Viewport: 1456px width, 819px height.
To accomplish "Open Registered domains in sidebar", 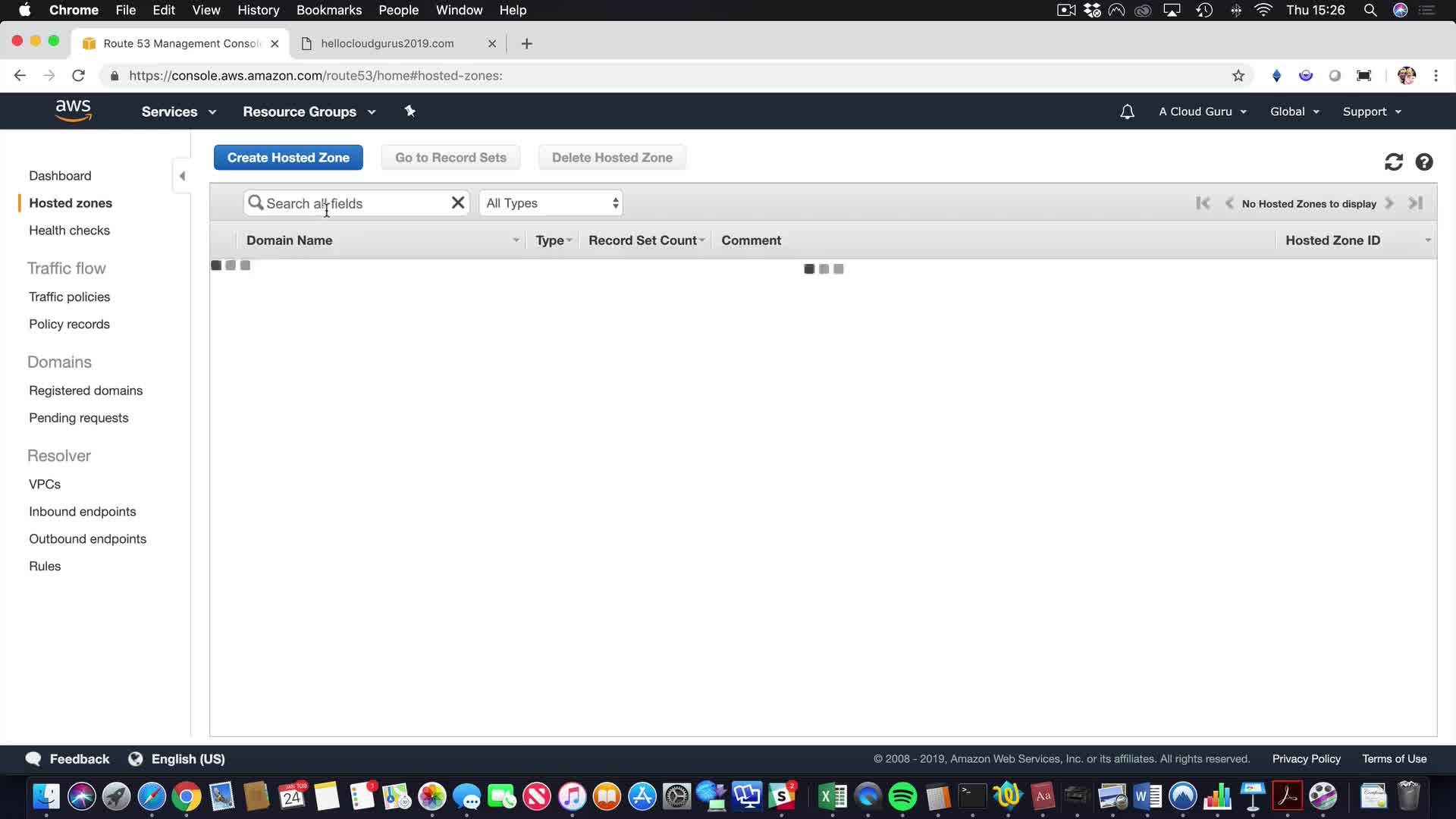I will coord(86,391).
